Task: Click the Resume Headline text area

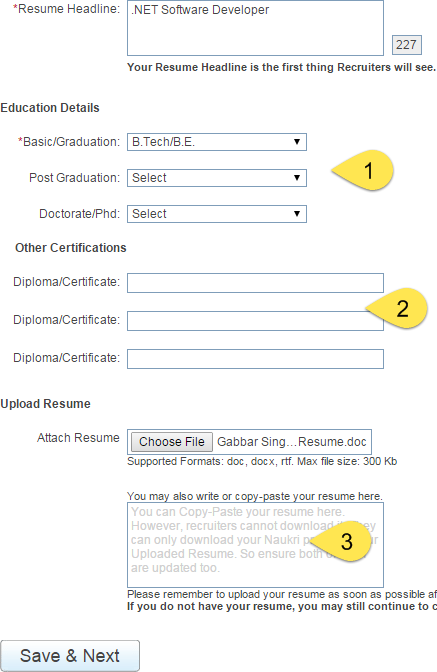Action: (x=255, y=28)
